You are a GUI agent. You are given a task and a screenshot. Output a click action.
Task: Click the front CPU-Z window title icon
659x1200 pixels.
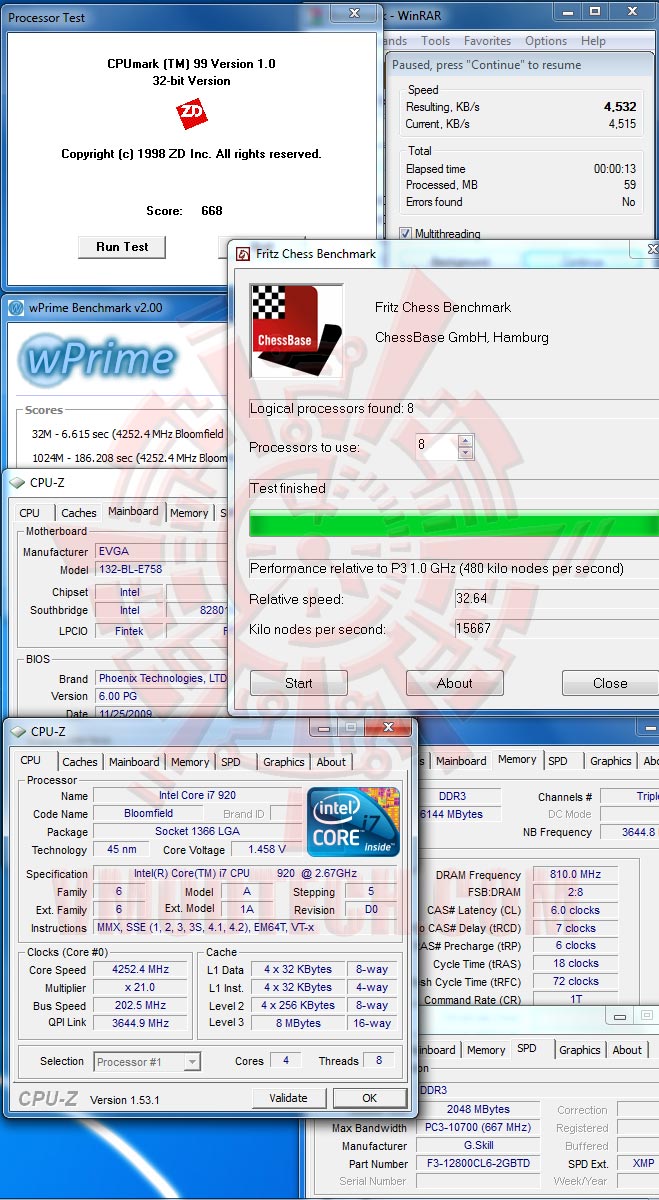click(18, 732)
